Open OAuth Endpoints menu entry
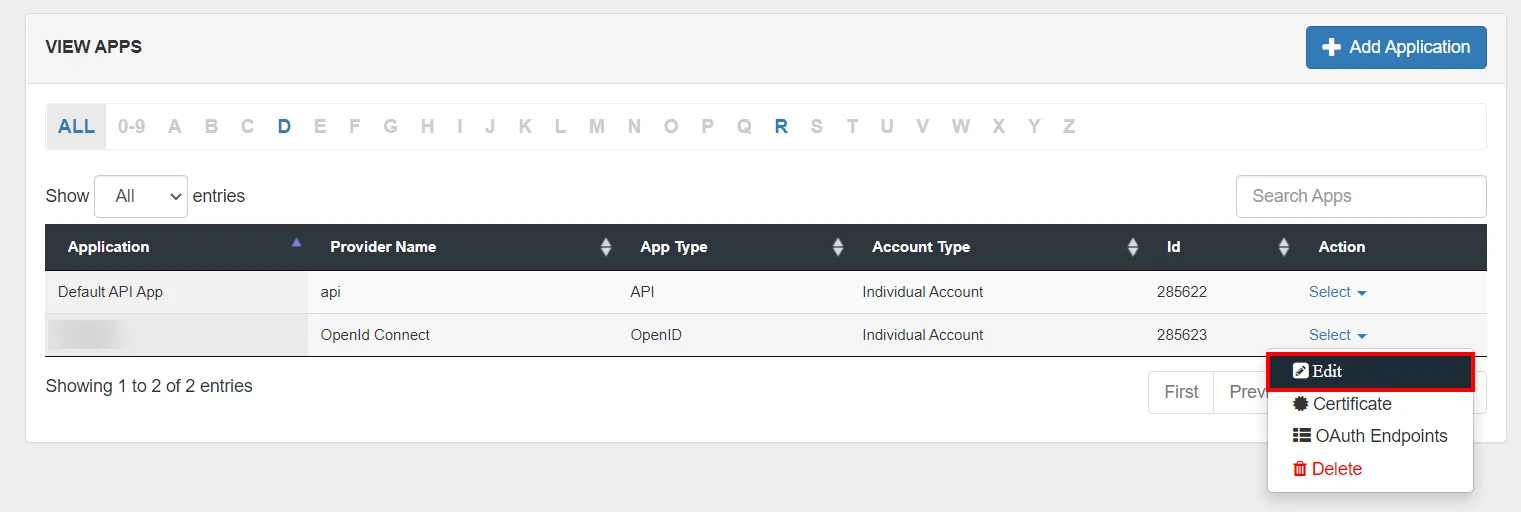The height and width of the screenshot is (512, 1521). [1370, 436]
